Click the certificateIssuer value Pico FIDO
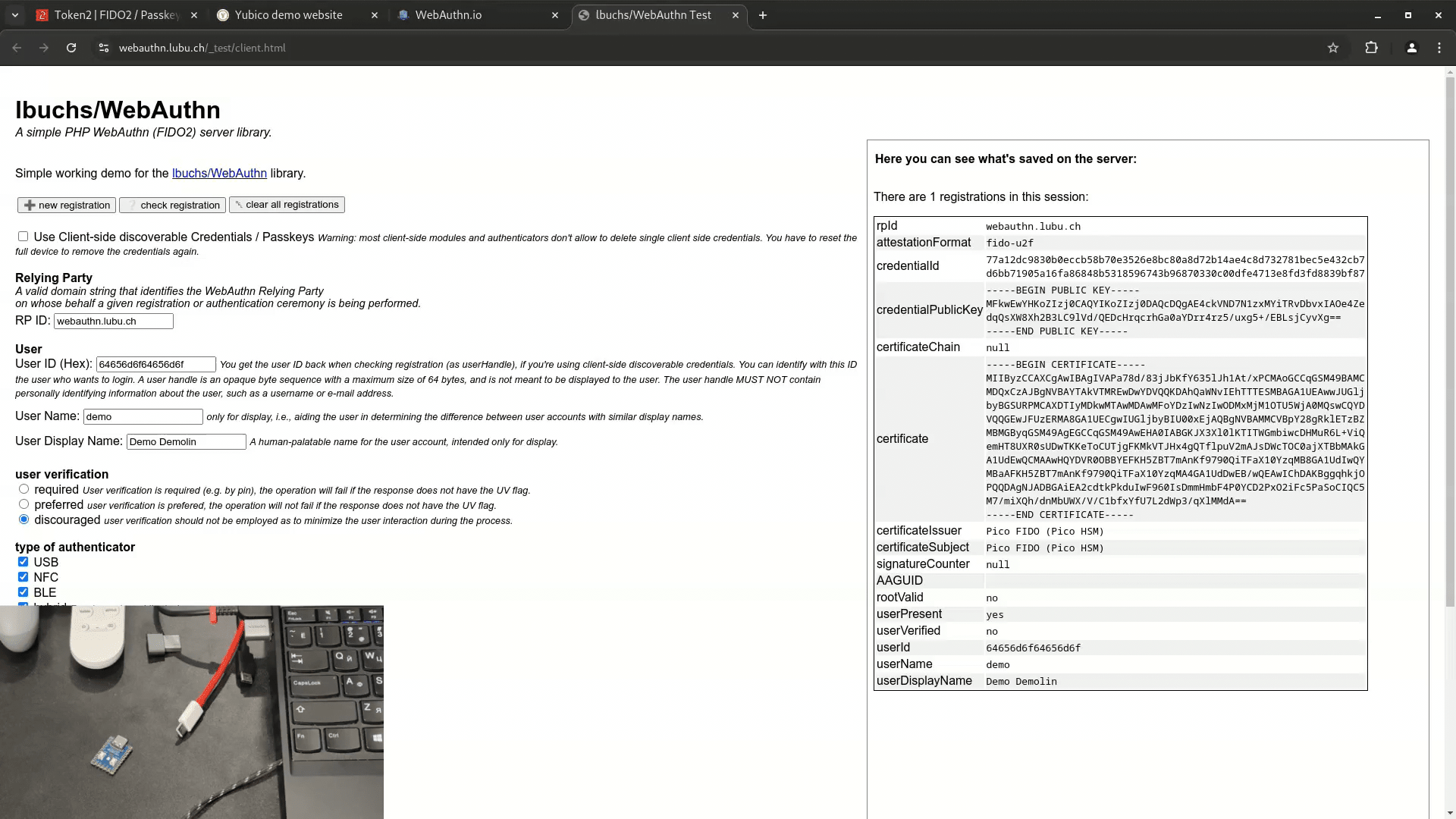 (1045, 532)
